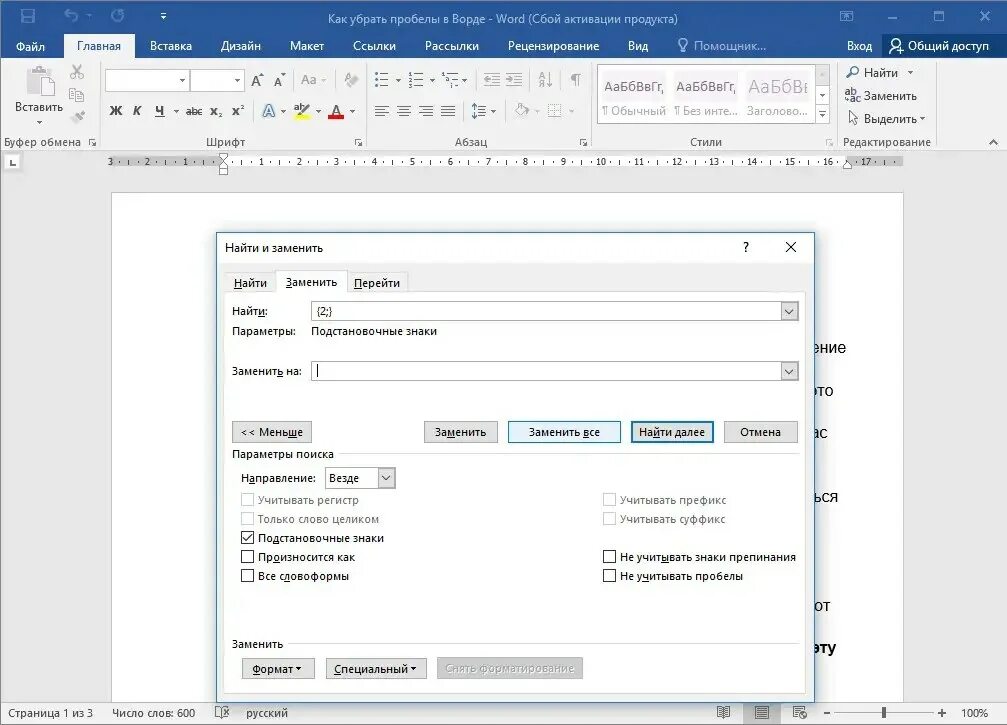Check 'Произносится как' checkbox
The height and width of the screenshot is (725, 1007).
[247, 557]
